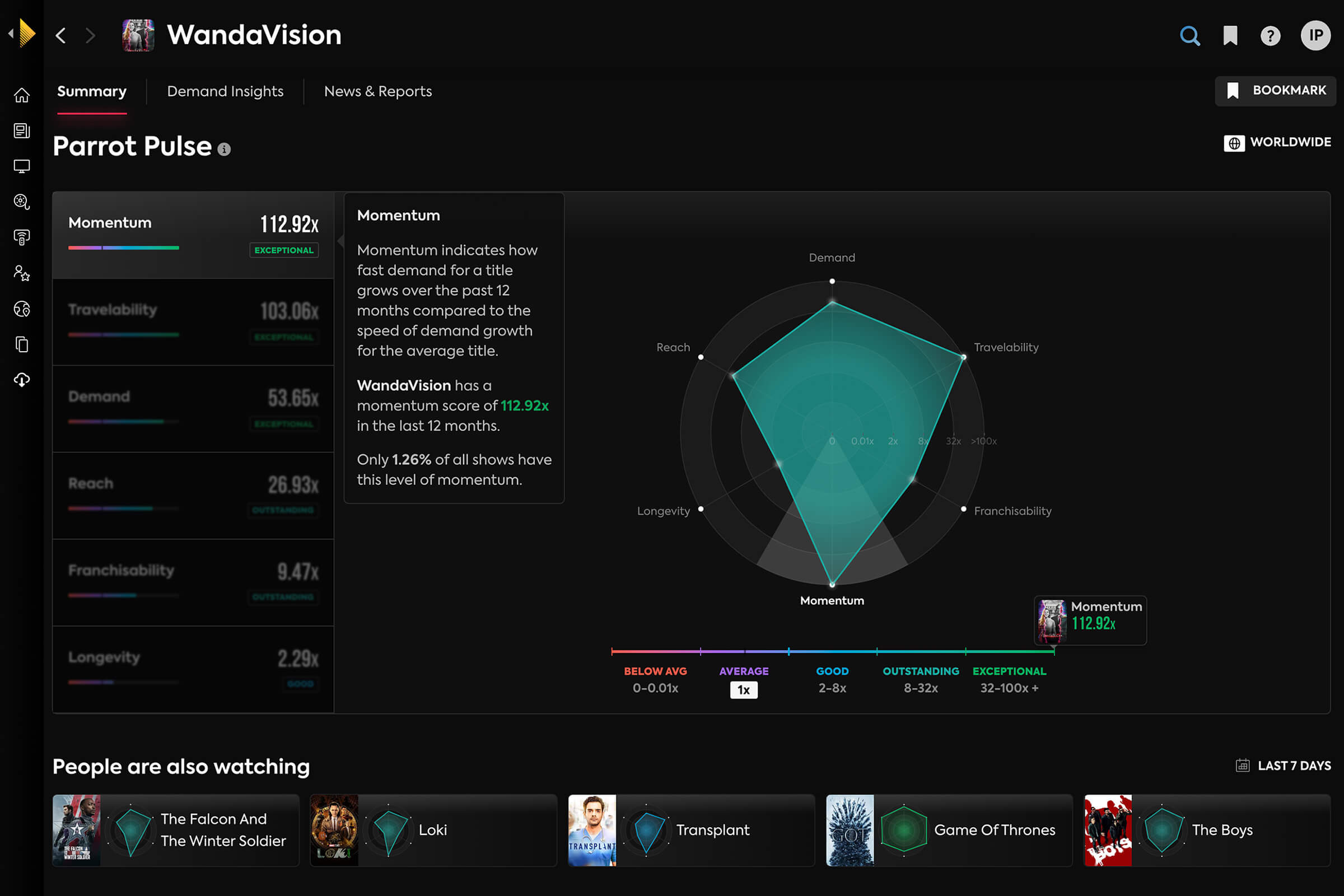The width and height of the screenshot is (1344, 896).
Task: Click the BOOKMARK button
Action: point(1276,91)
